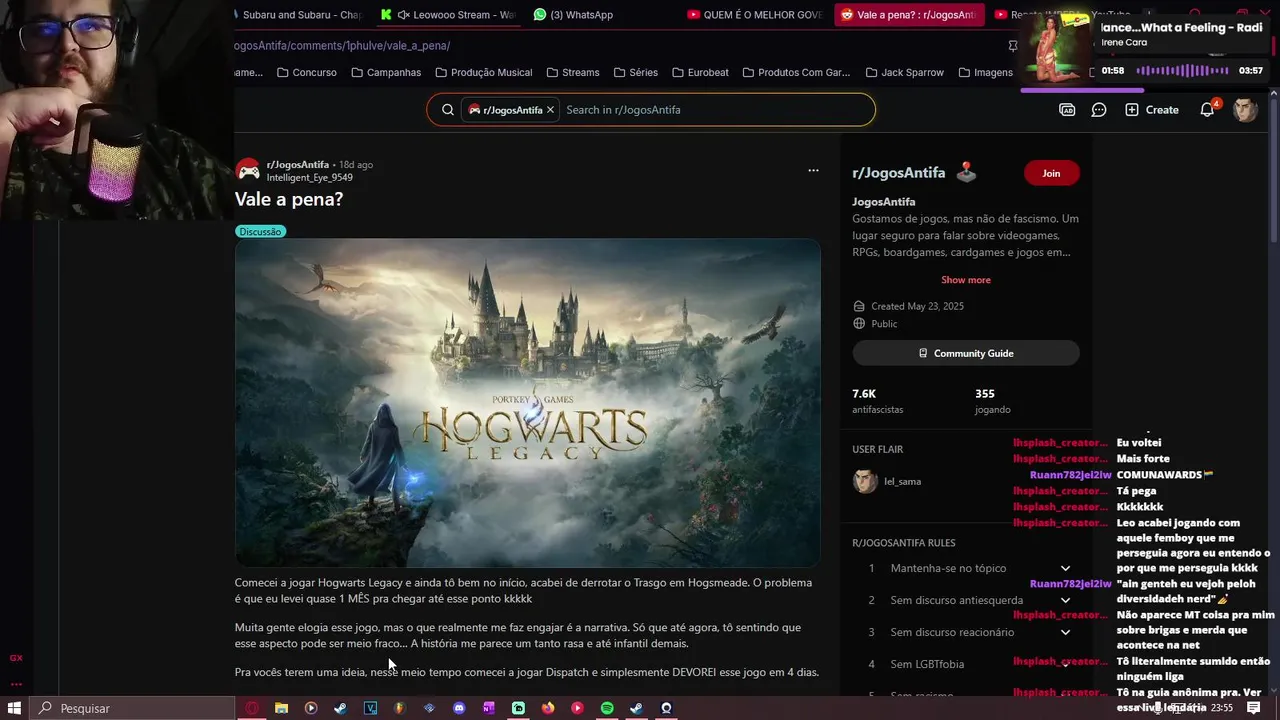The image size is (1280, 720).
Task: Open the Jack Sparrow bookmarks folder
Action: (x=904, y=73)
